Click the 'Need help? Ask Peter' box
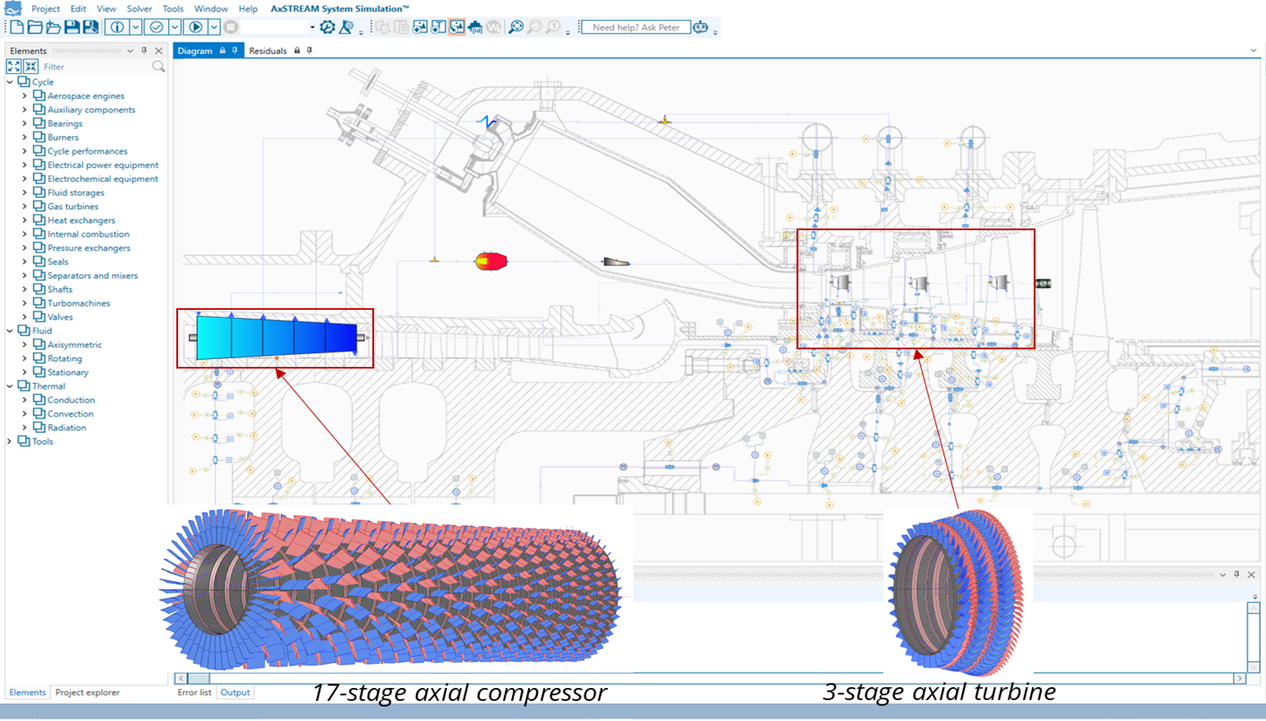The image size is (1266, 721). click(635, 27)
